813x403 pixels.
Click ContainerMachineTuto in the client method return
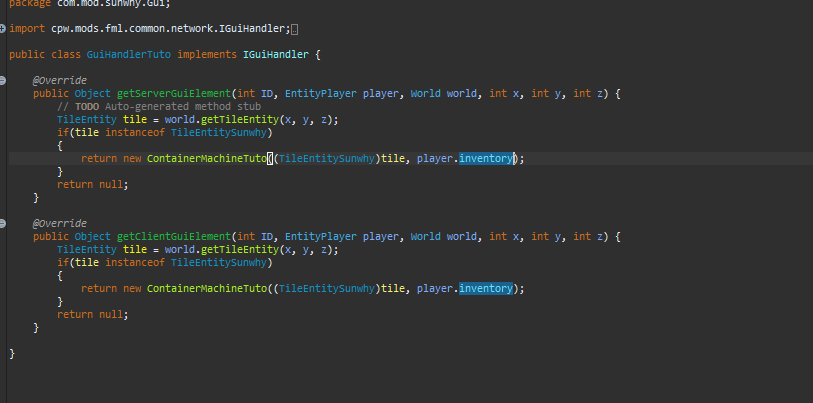click(x=207, y=288)
